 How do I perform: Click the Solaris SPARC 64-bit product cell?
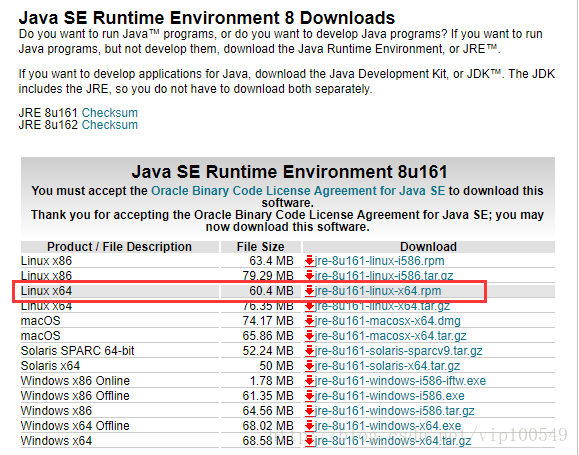coord(120,351)
